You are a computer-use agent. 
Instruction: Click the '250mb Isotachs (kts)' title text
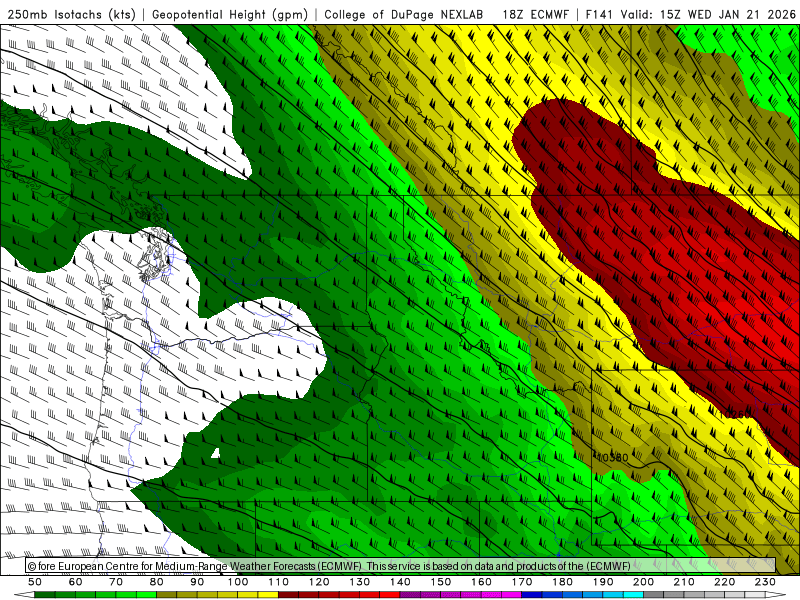71,14
